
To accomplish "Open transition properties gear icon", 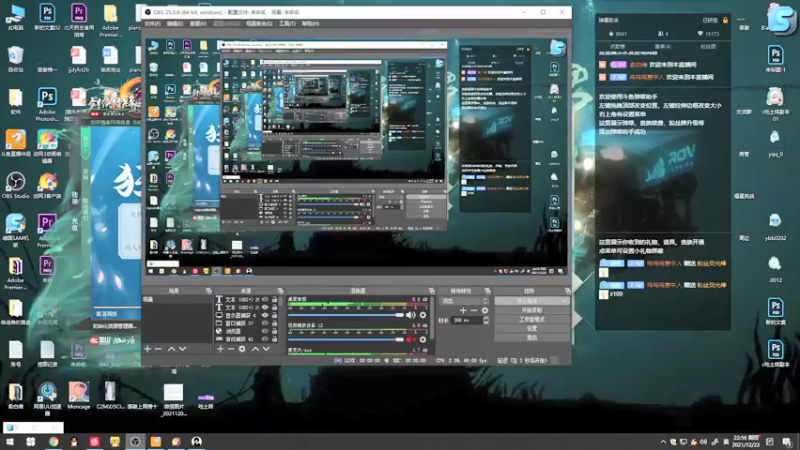I will [x=485, y=311].
